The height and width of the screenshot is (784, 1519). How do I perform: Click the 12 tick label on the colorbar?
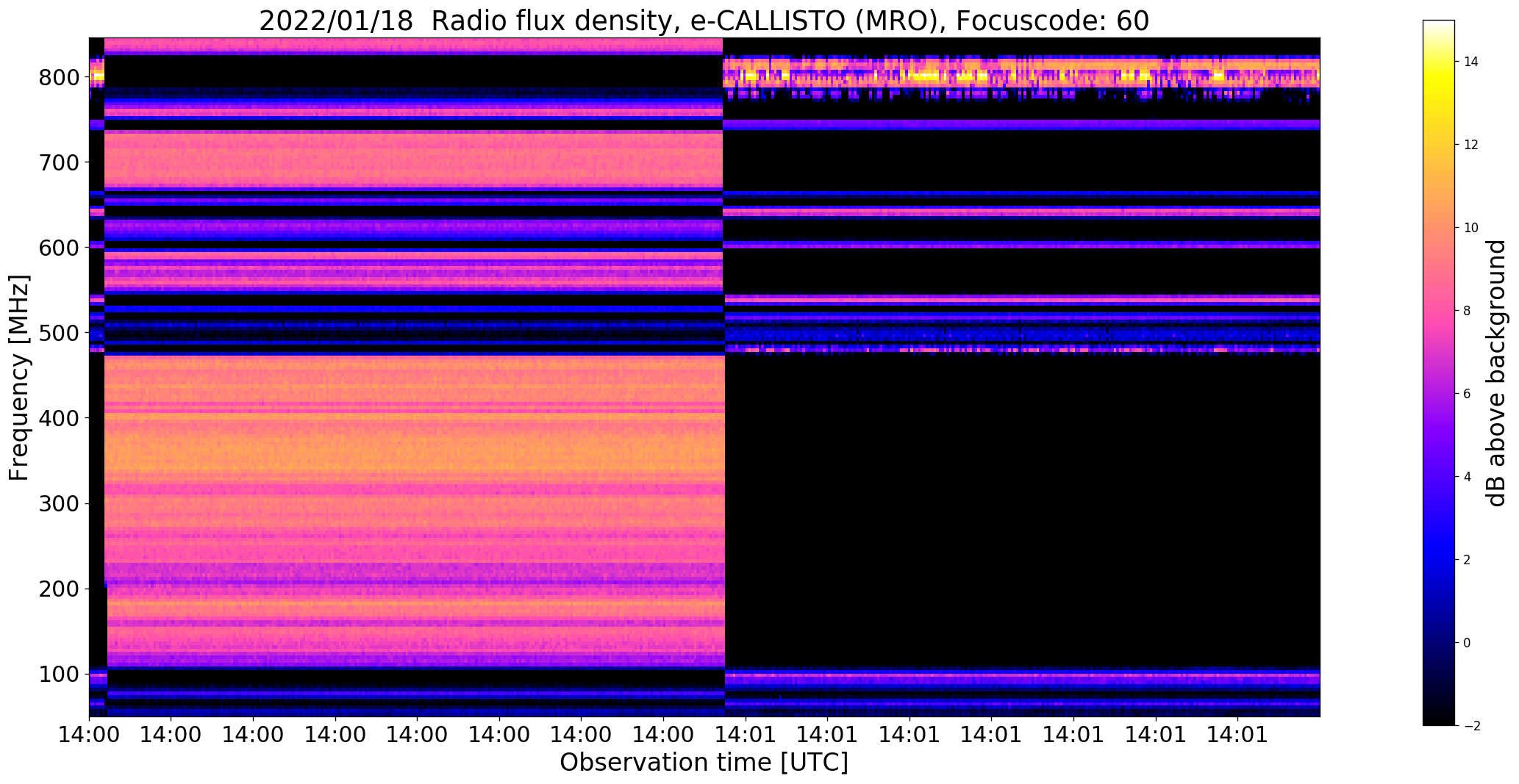pos(1470,145)
